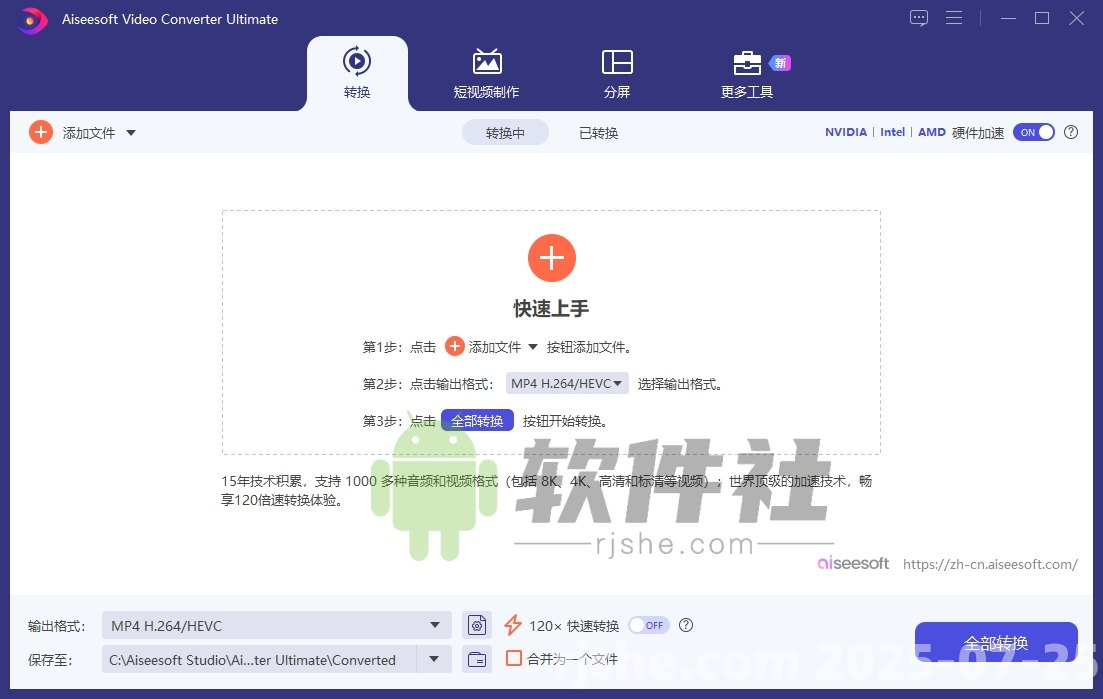Open the hamburger menu in the title bar
This screenshot has height=699, width=1103.
click(954, 18)
